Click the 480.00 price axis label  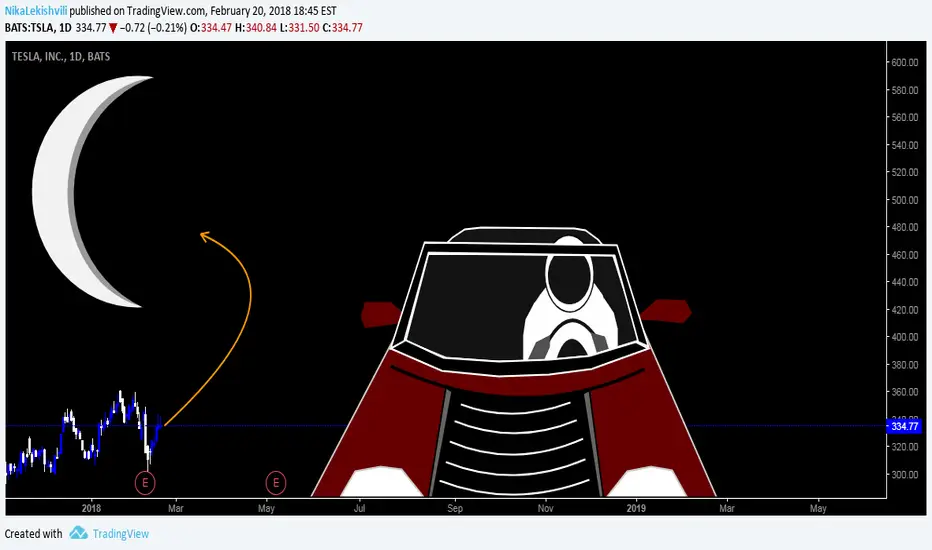[905, 227]
